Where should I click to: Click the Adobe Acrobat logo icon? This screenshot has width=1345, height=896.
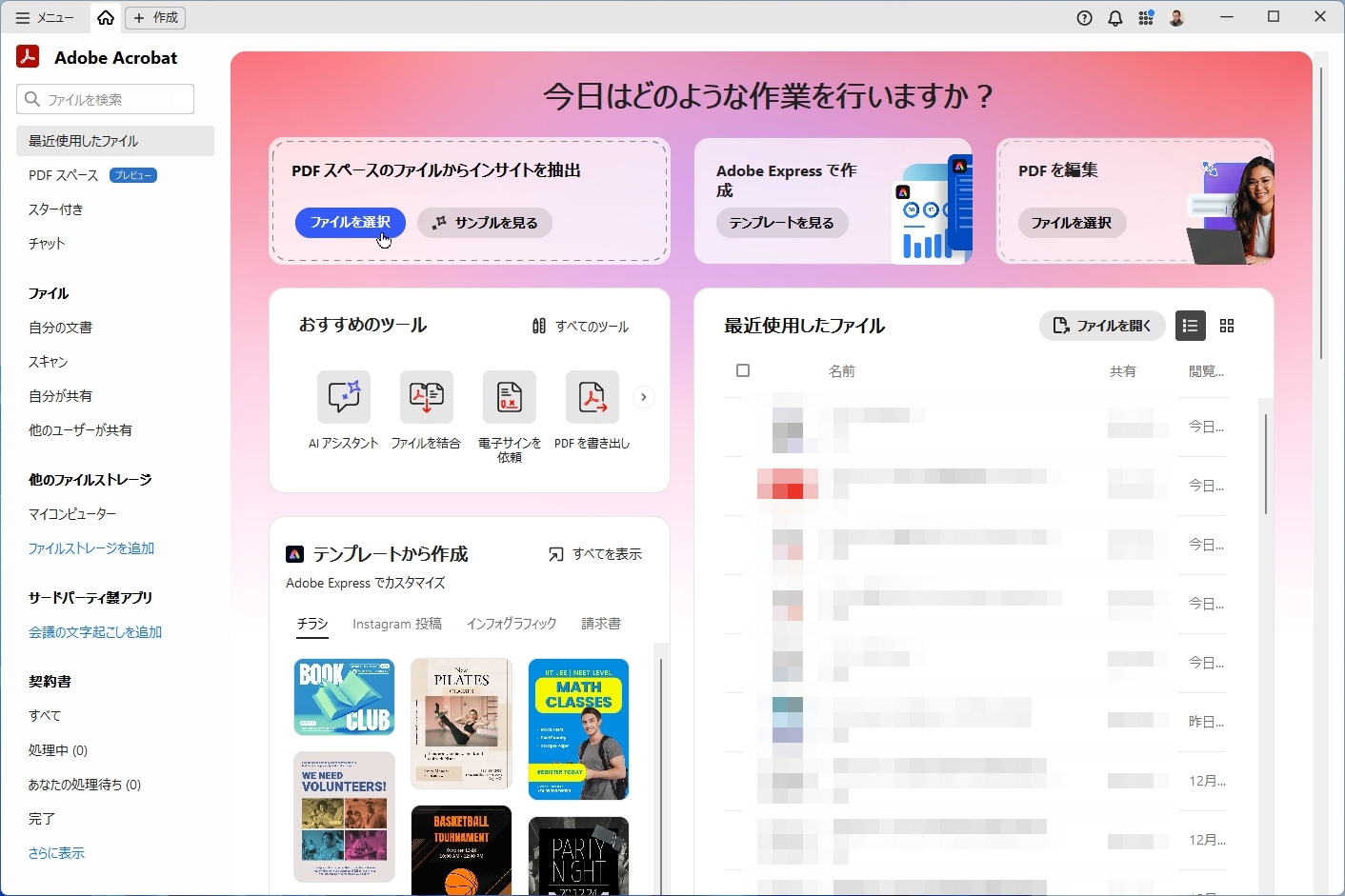(x=28, y=57)
